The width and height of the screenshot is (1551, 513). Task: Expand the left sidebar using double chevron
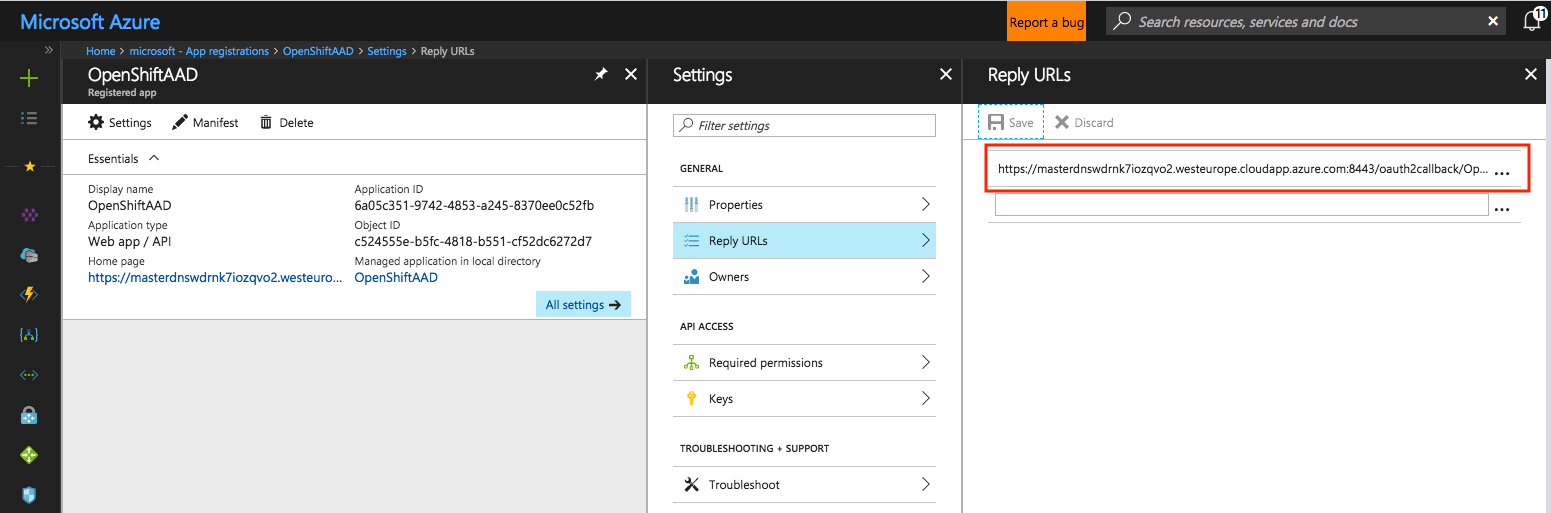pos(49,50)
